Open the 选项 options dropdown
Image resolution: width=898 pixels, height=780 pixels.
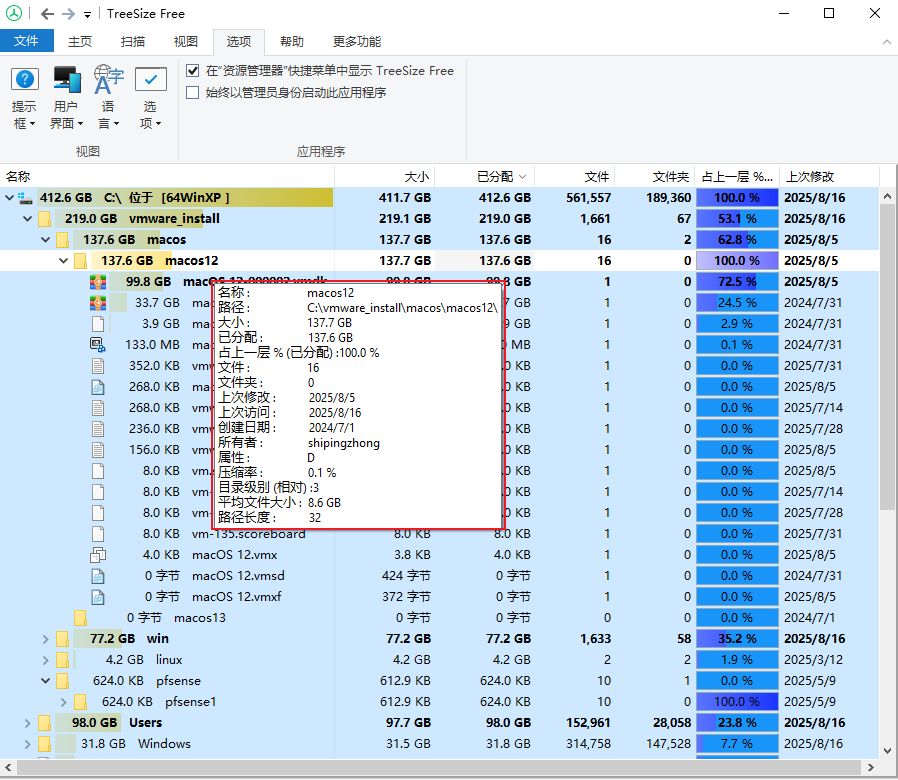[x=151, y=98]
